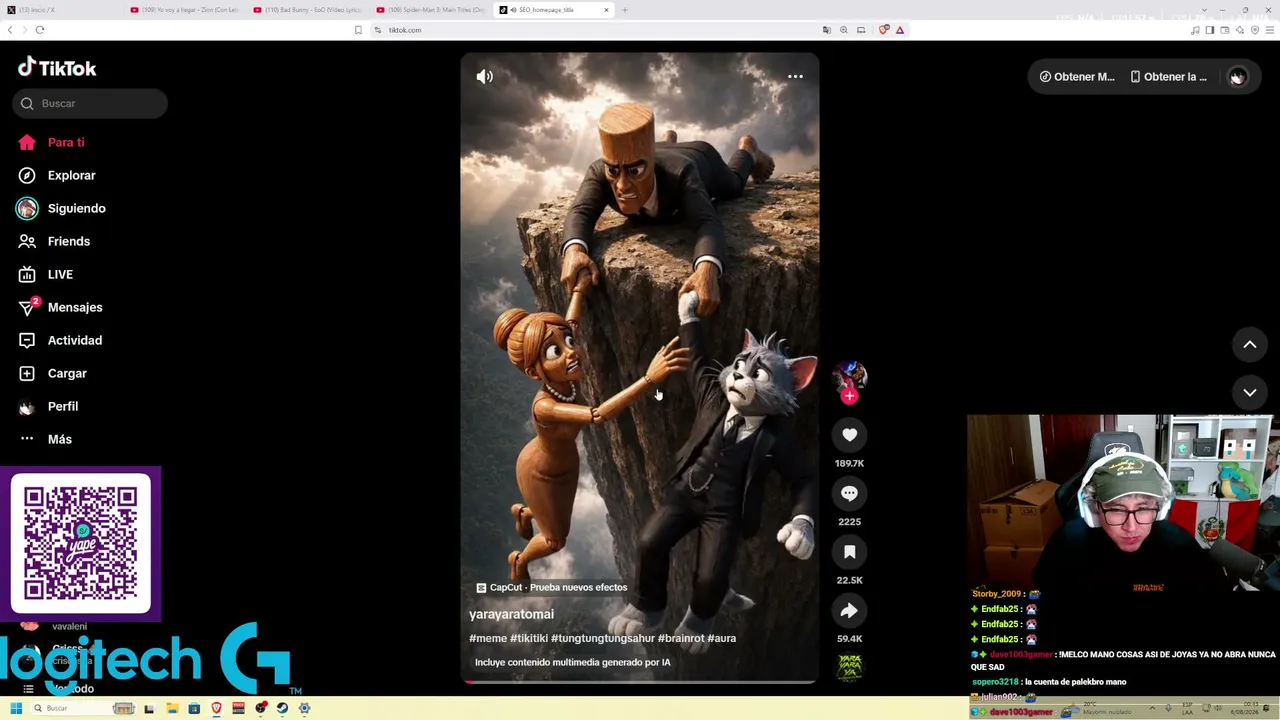1280x720 pixels.
Task: Go to the previous video with up arrow
Action: click(x=1249, y=345)
